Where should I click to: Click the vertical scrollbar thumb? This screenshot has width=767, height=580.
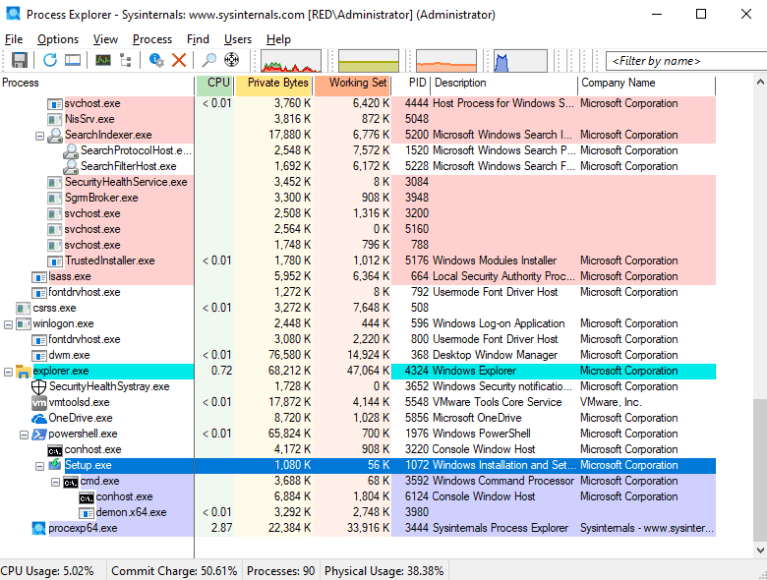pyautogui.click(x=760, y=469)
